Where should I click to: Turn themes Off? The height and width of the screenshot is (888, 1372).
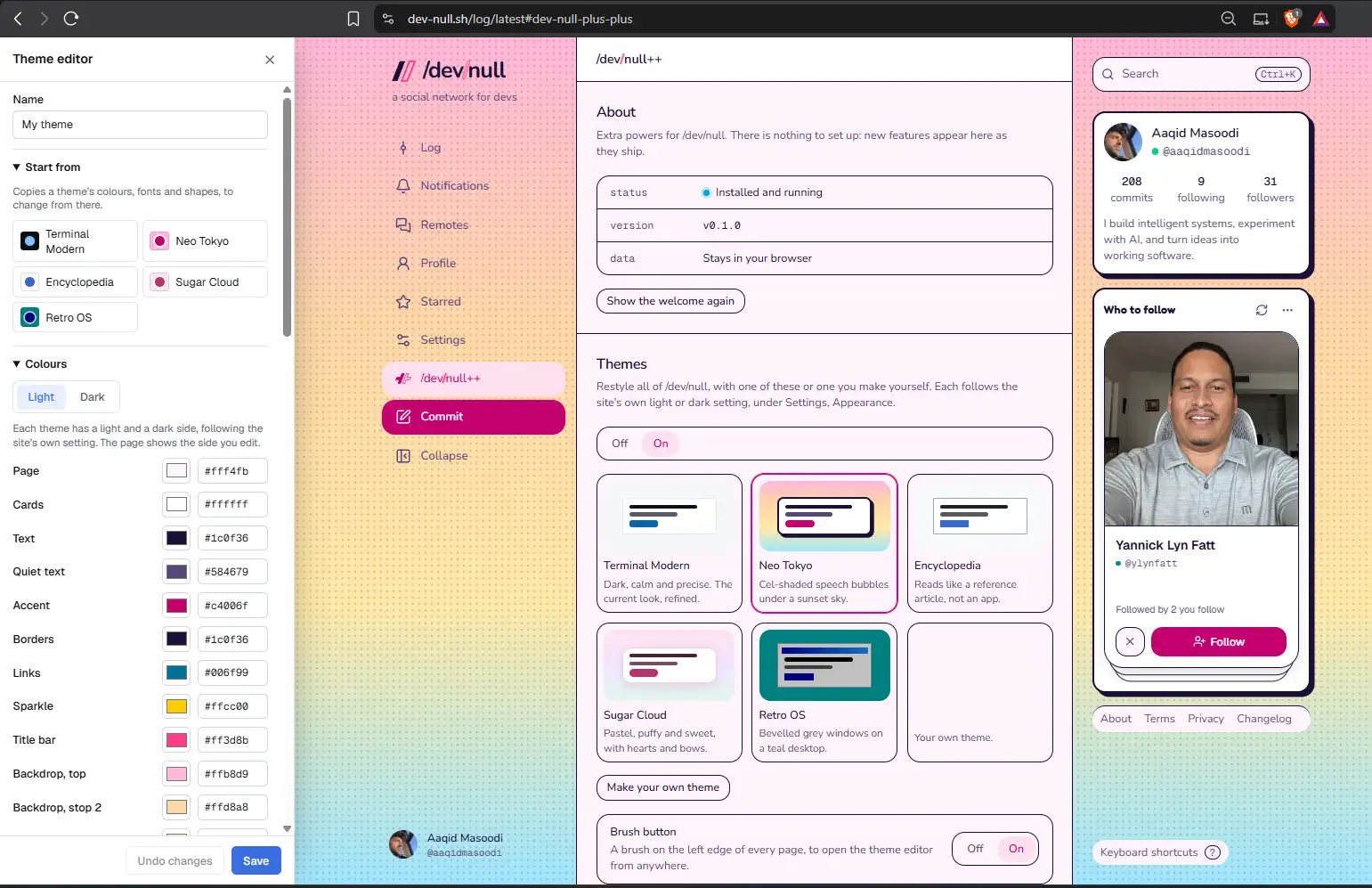[x=620, y=444]
